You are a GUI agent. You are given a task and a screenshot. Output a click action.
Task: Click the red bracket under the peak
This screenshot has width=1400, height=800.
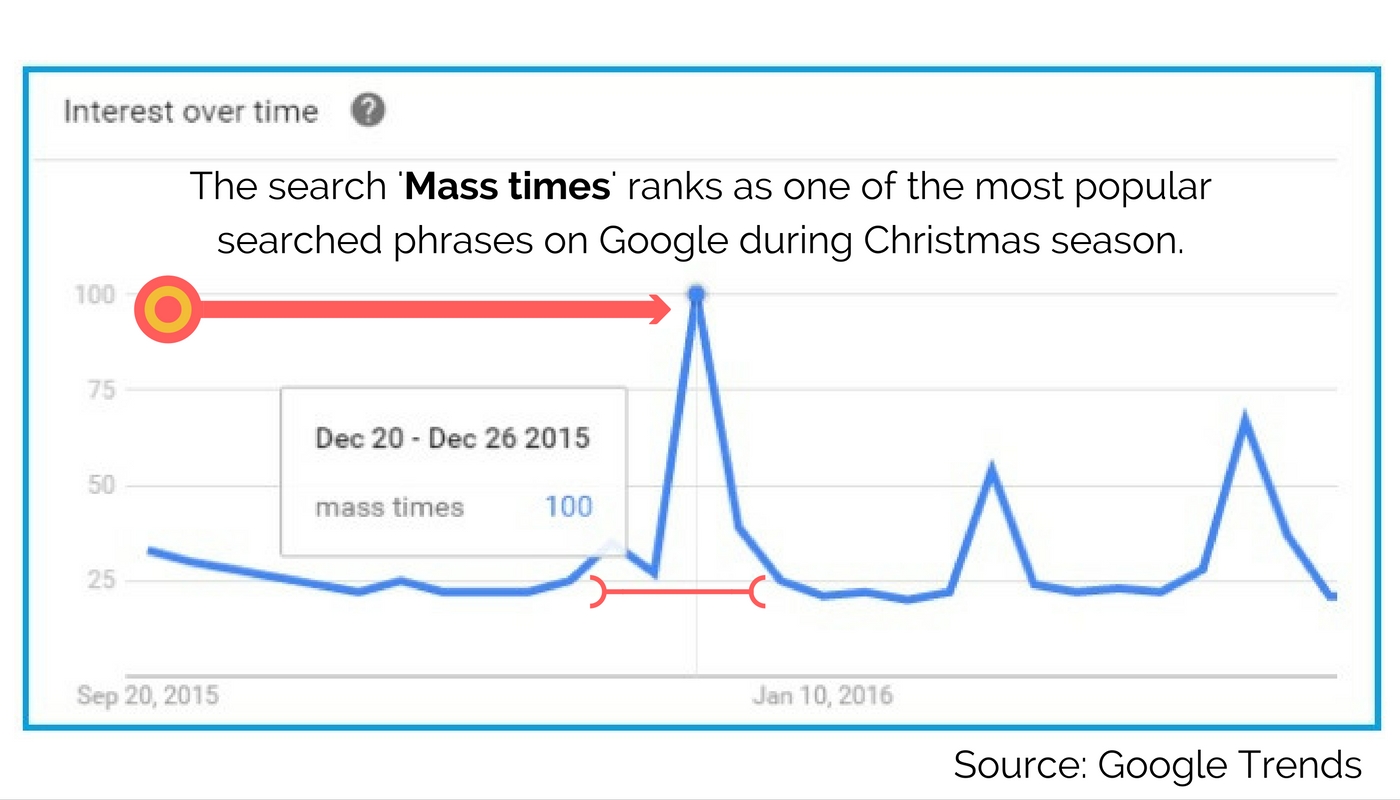point(678,592)
